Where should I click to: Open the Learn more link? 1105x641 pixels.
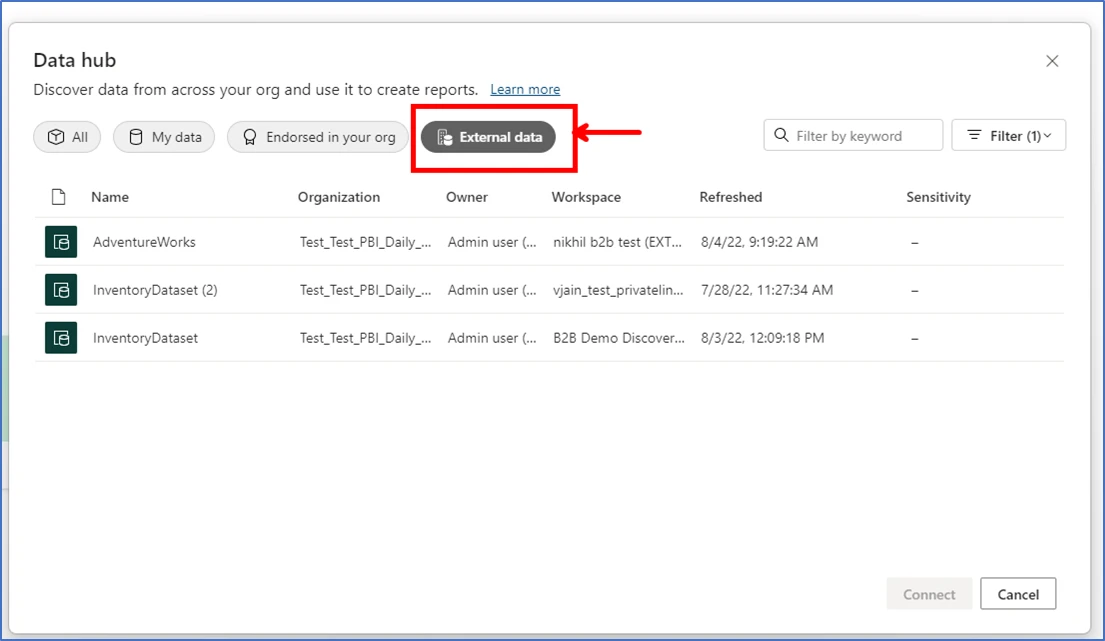[525, 89]
